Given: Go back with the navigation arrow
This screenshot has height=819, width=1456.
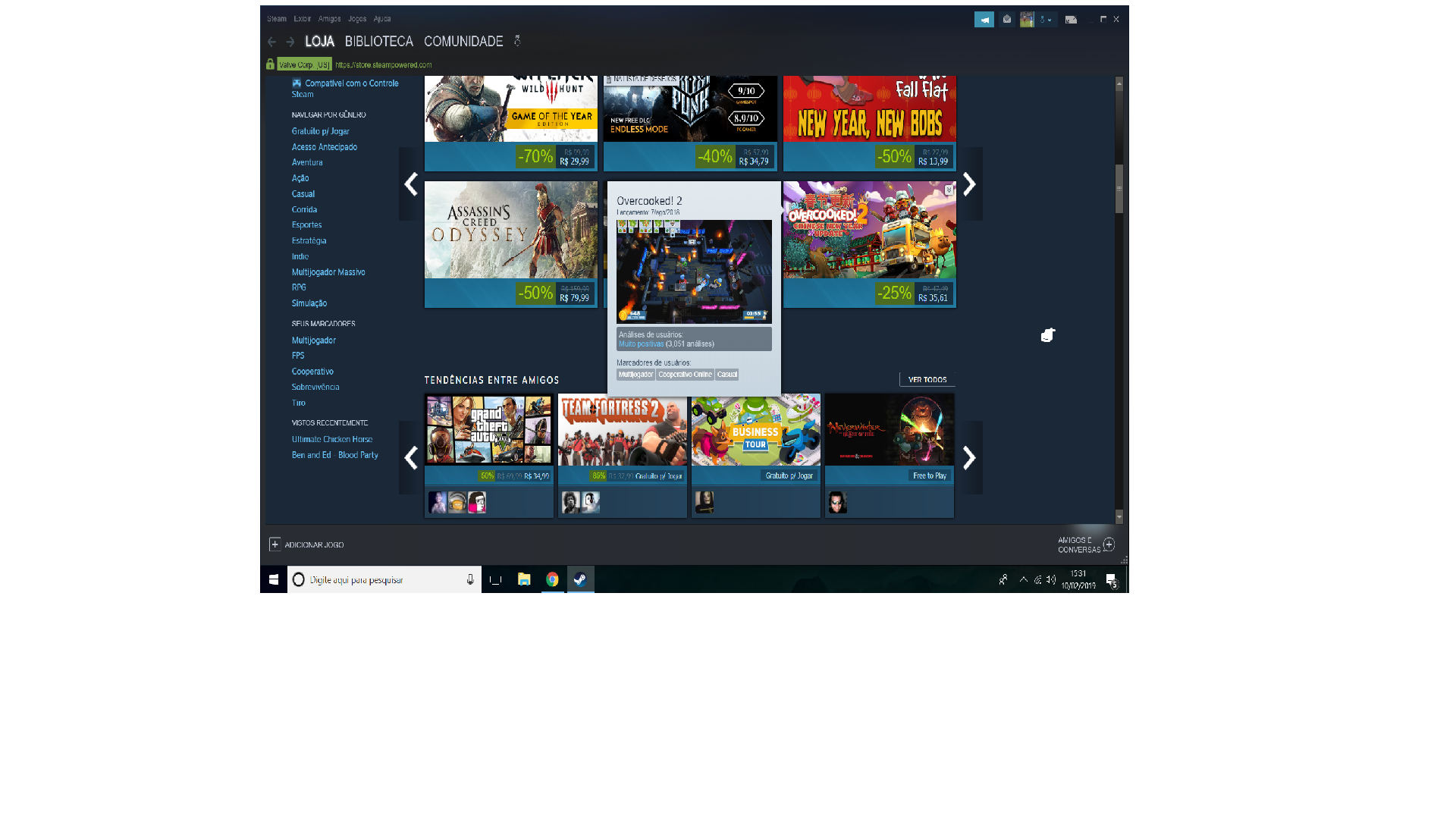Looking at the screenshot, I should point(271,42).
